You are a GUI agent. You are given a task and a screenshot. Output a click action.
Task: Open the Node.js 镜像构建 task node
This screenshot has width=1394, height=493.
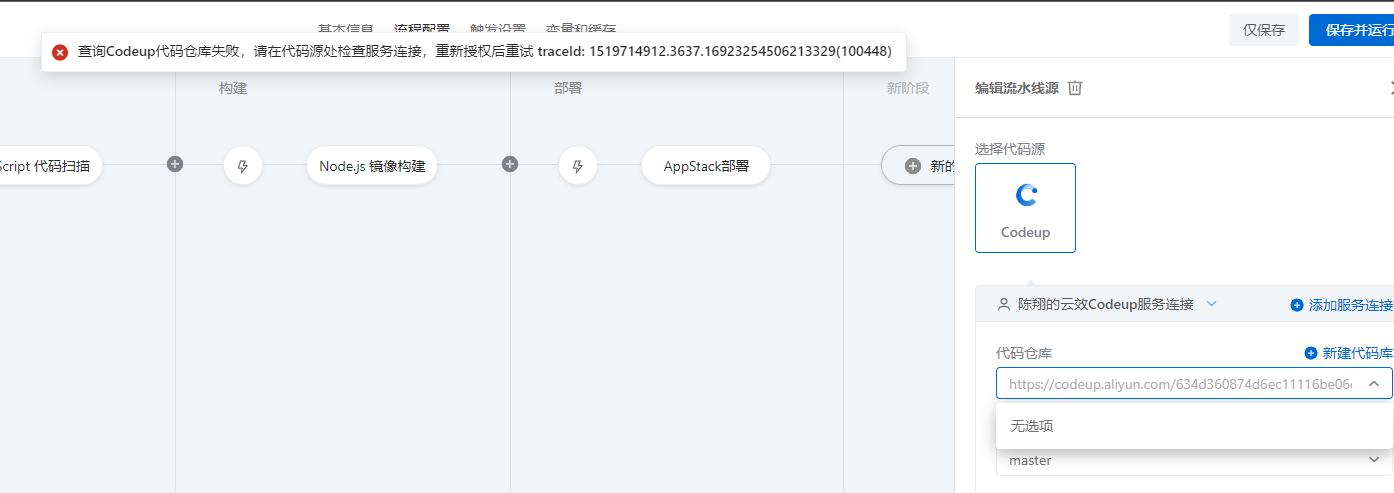tap(372, 166)
